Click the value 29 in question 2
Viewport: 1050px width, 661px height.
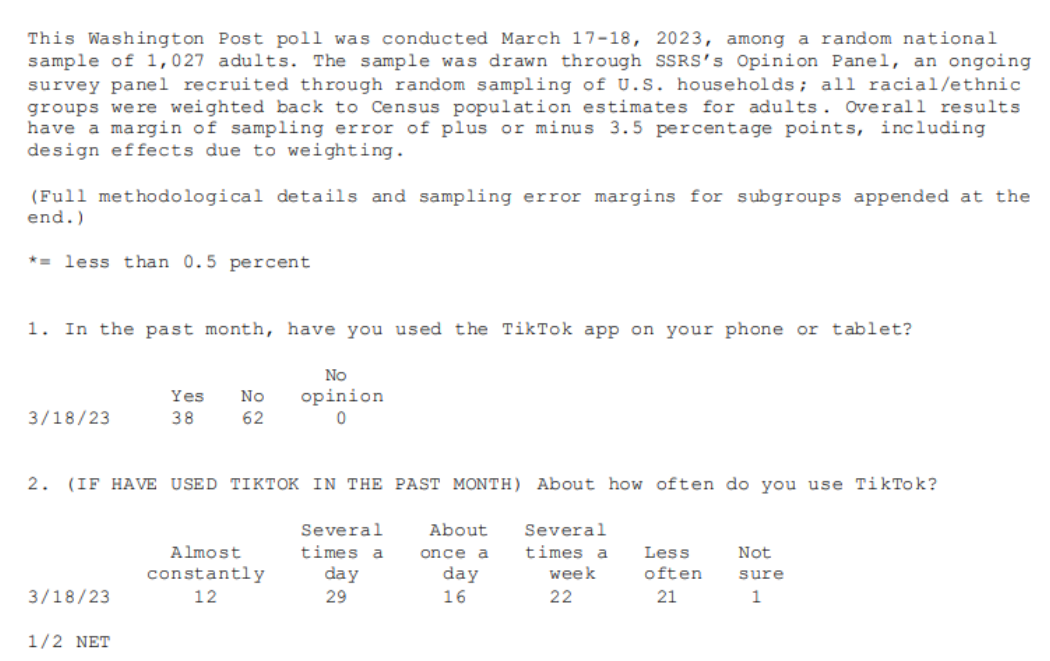[x=336, y=597]
